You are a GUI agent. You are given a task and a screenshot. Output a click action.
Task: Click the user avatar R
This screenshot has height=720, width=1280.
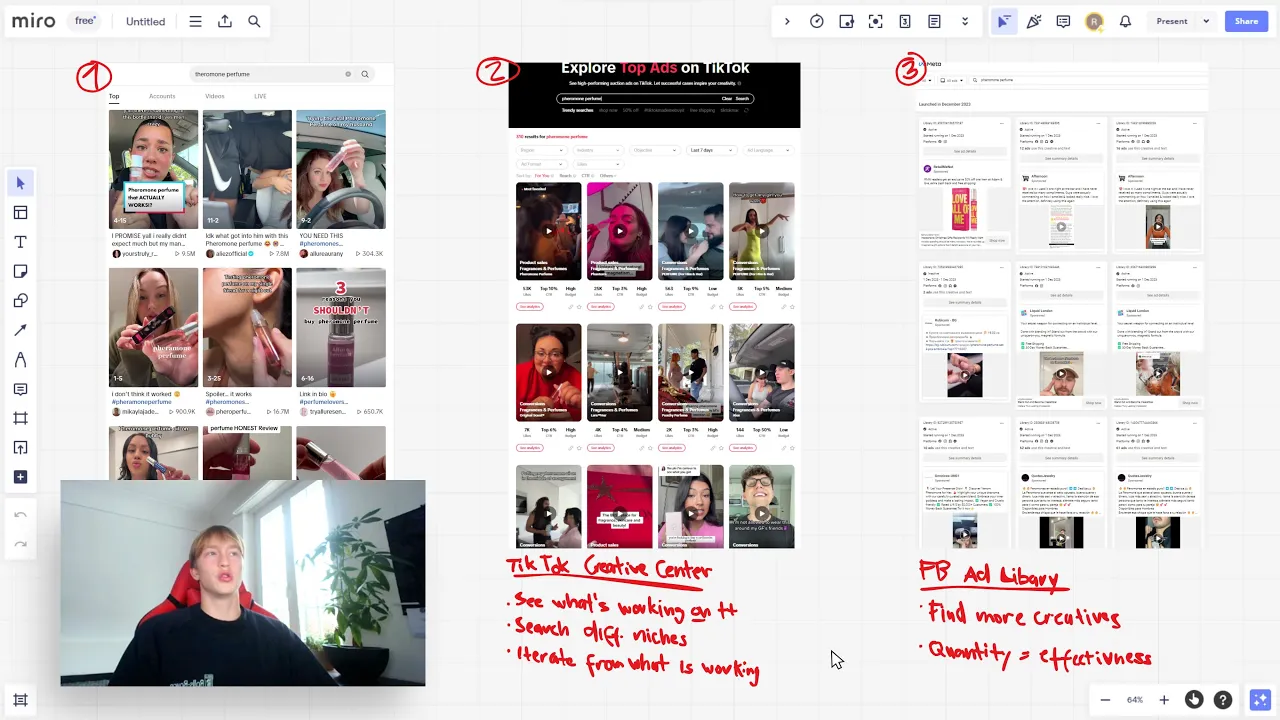click(x=1094, y=21)
